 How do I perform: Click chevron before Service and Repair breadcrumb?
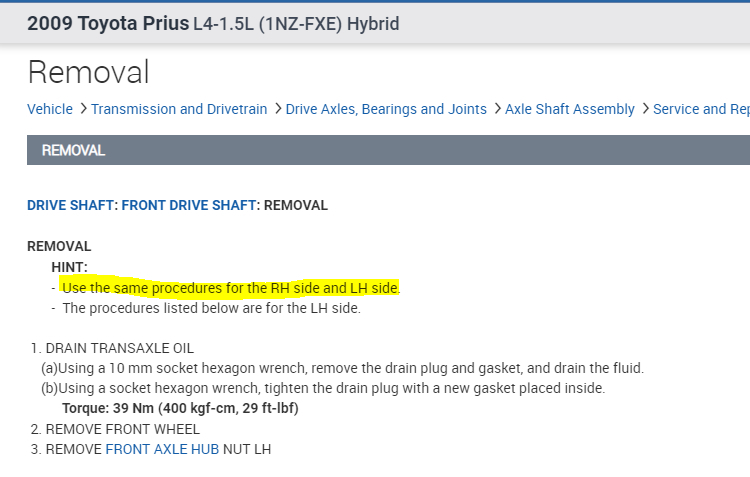pyautogui.click(x=645, y=109)
